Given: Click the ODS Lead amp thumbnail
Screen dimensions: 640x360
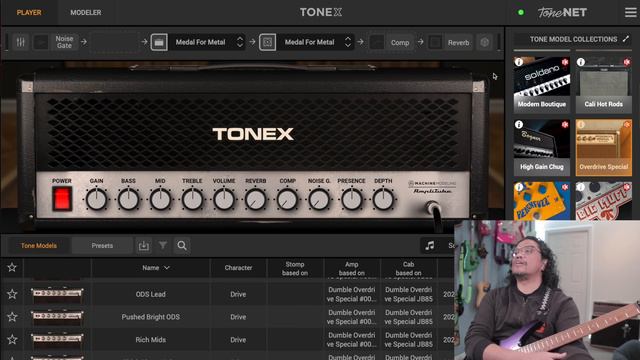Looking at the screenshot, I should click(57, 294).
